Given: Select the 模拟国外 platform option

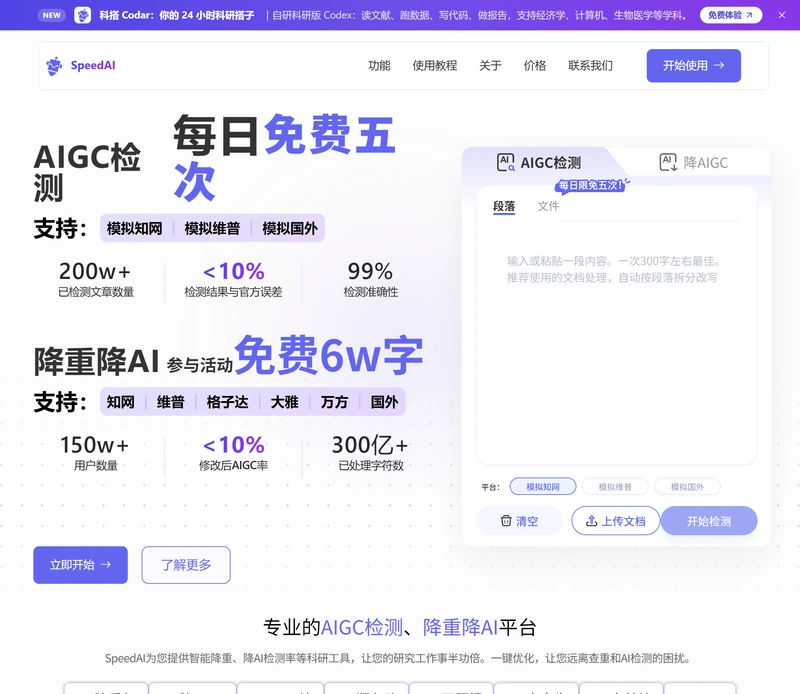Looking at the screenshot, I should 687,487.
